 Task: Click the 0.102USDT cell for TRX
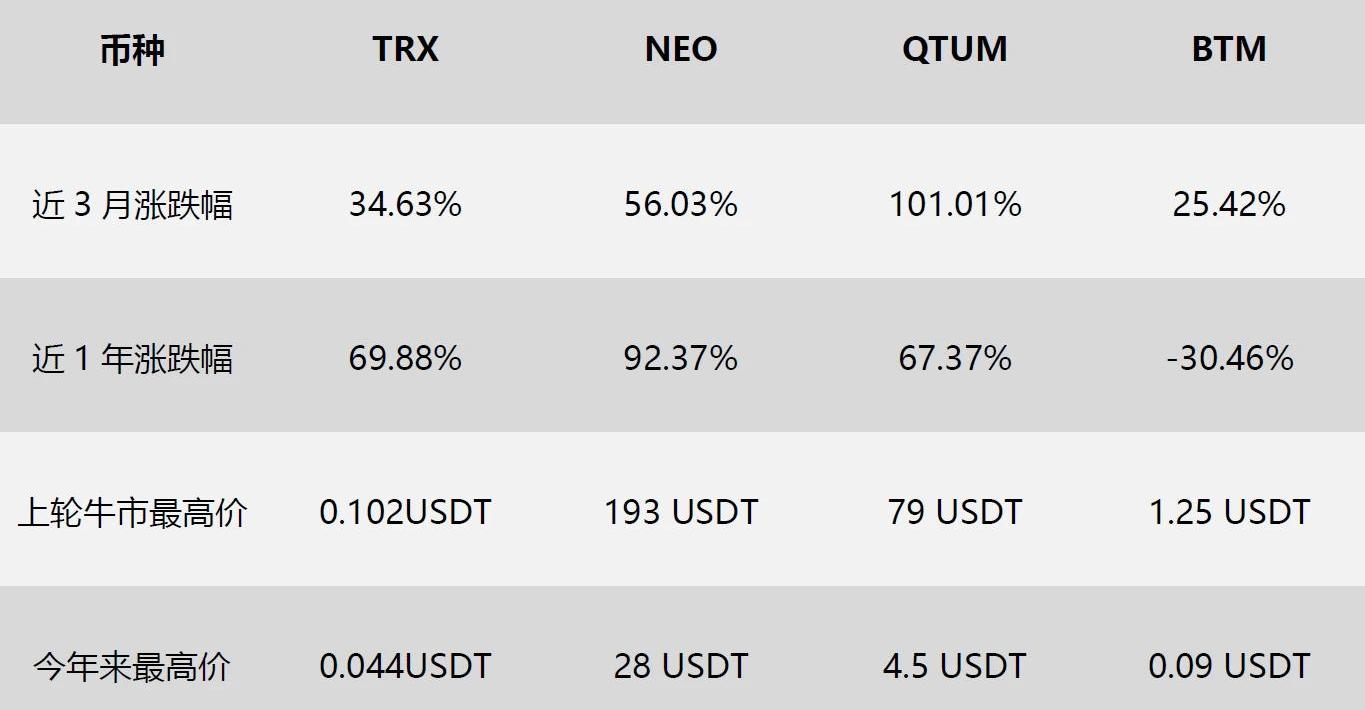pos(405,512)
